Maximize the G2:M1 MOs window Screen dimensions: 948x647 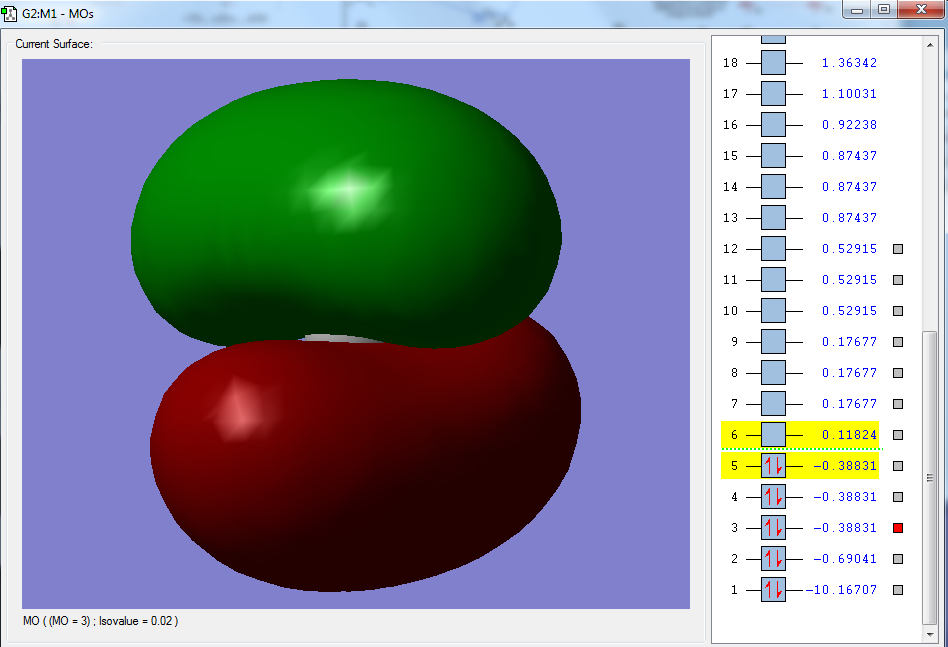click(x=884, y=9)
